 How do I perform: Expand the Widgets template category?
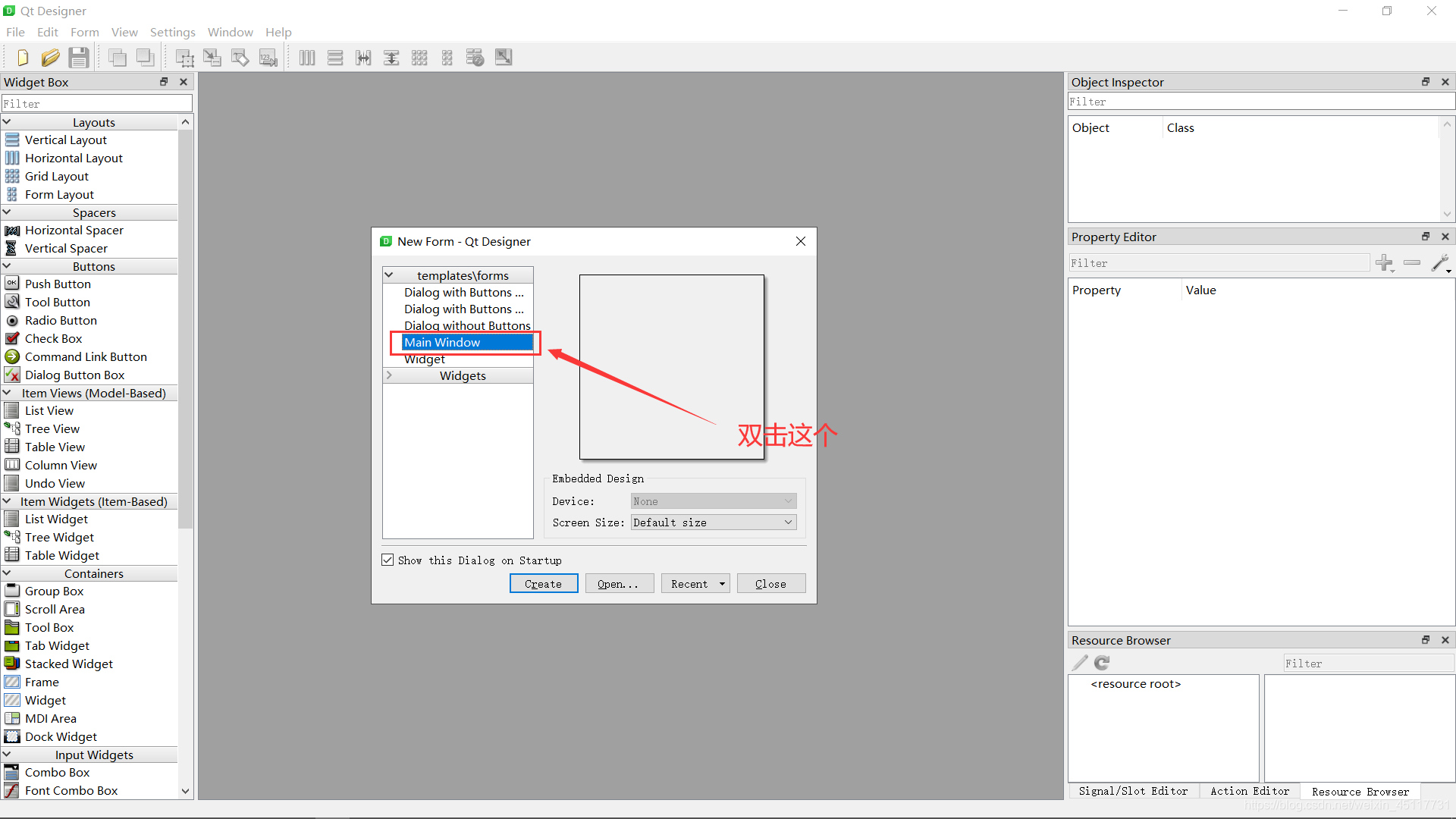pos(389,375)
